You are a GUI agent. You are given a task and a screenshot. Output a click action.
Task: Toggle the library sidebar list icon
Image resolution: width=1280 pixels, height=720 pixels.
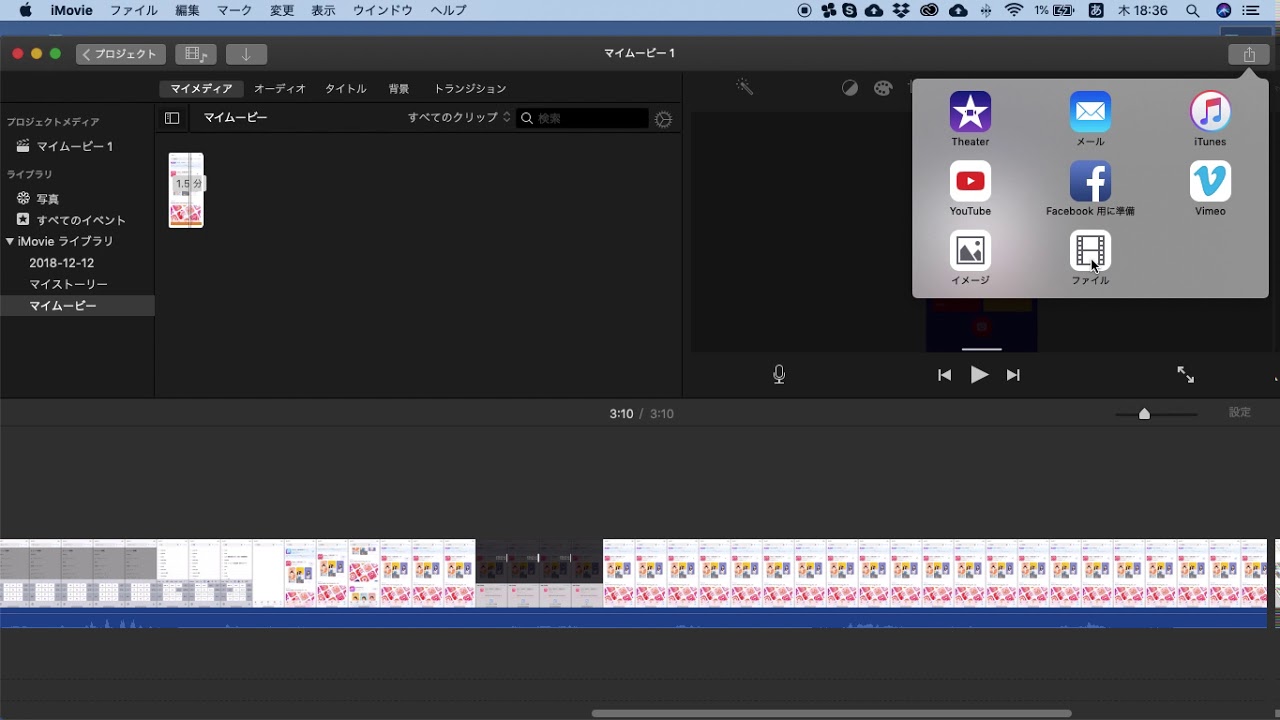(x=172, y=118)
